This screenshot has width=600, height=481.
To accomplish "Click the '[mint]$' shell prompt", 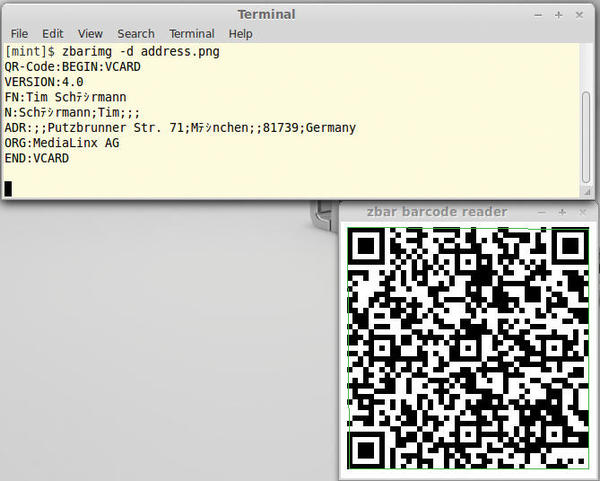I will click(30, 51).
